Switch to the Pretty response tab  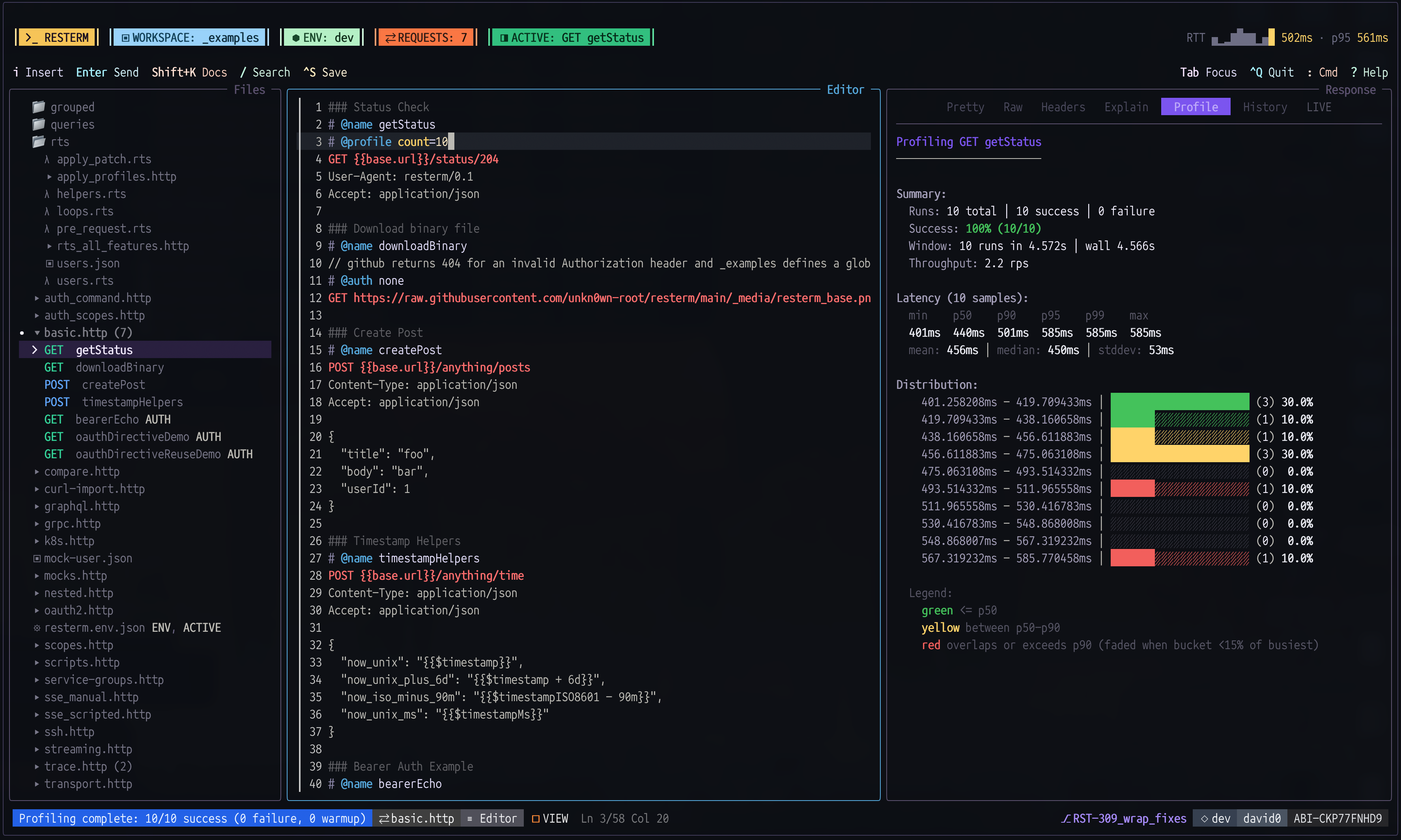[x=965, y=107]
